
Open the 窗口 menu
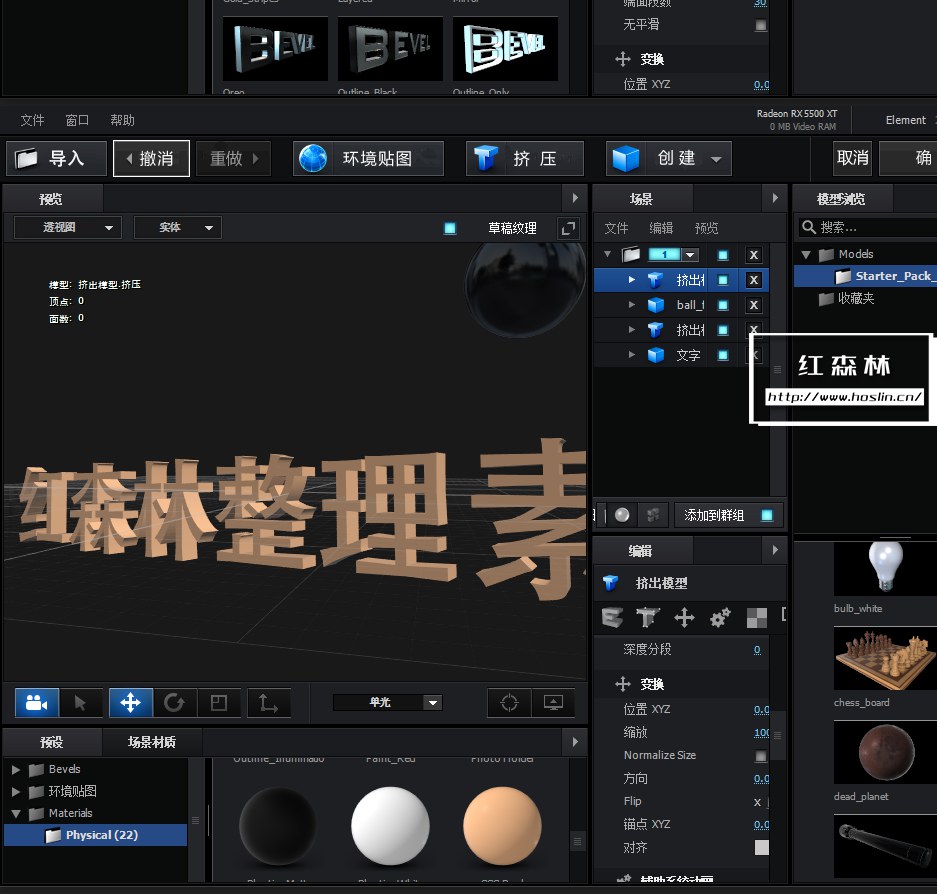[x=77, y=120]
